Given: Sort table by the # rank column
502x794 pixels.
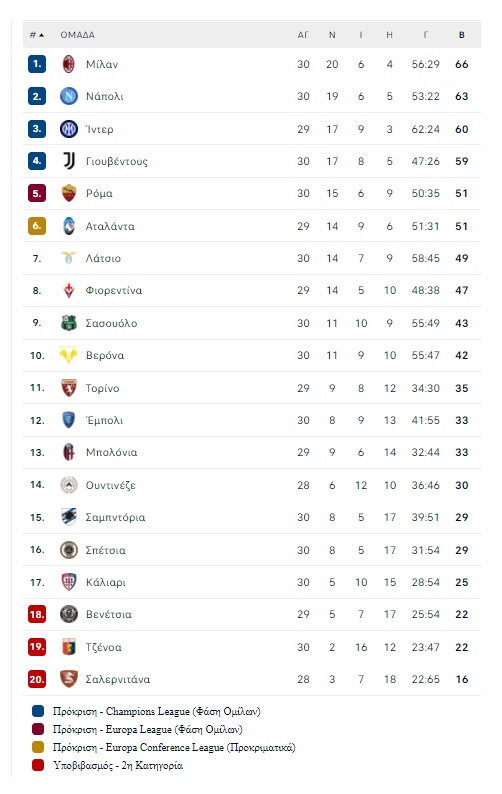Looking at the screenshot, I should [36, 35].
